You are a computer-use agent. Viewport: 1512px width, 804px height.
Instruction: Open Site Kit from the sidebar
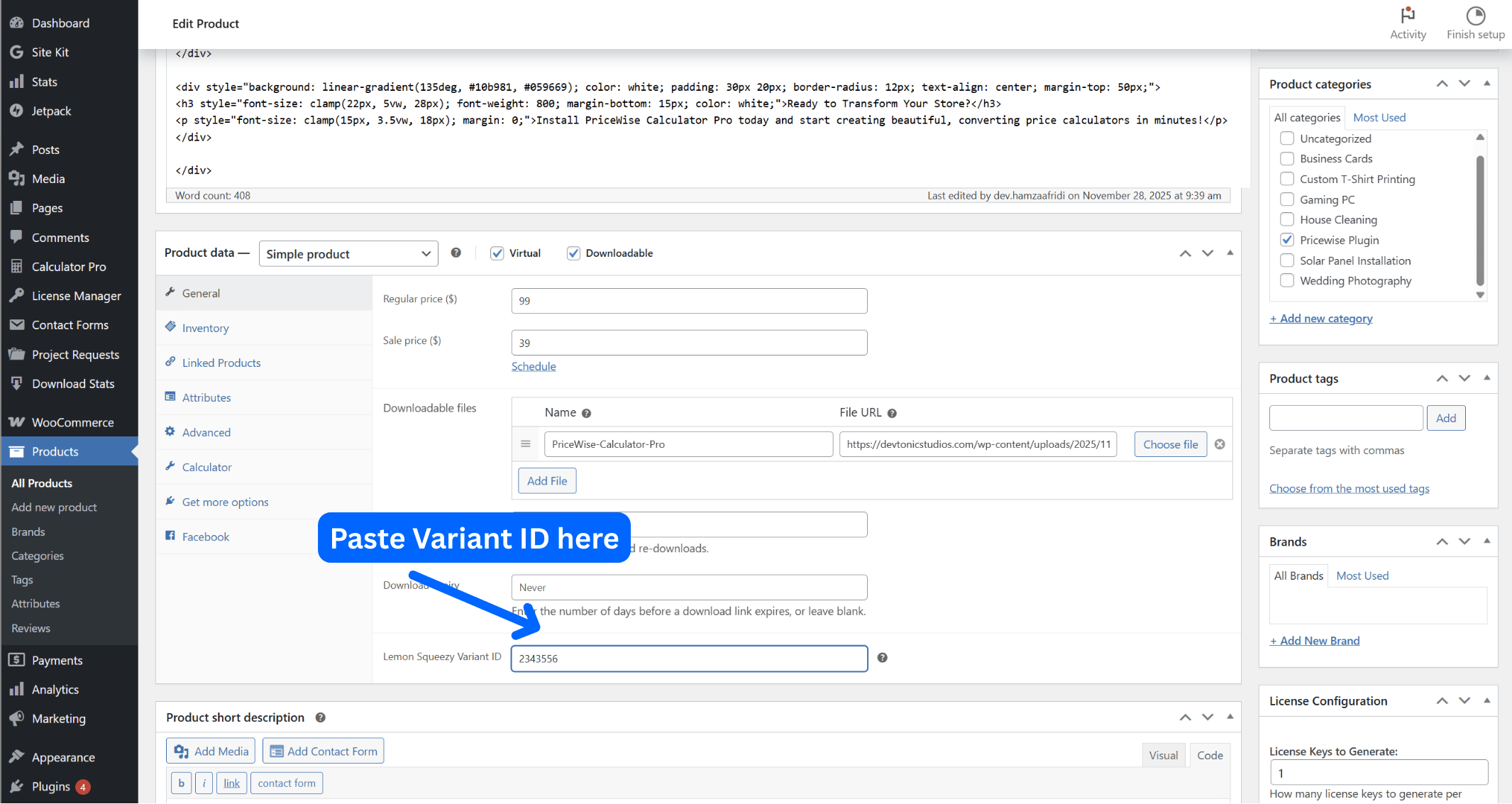point(50,52)
